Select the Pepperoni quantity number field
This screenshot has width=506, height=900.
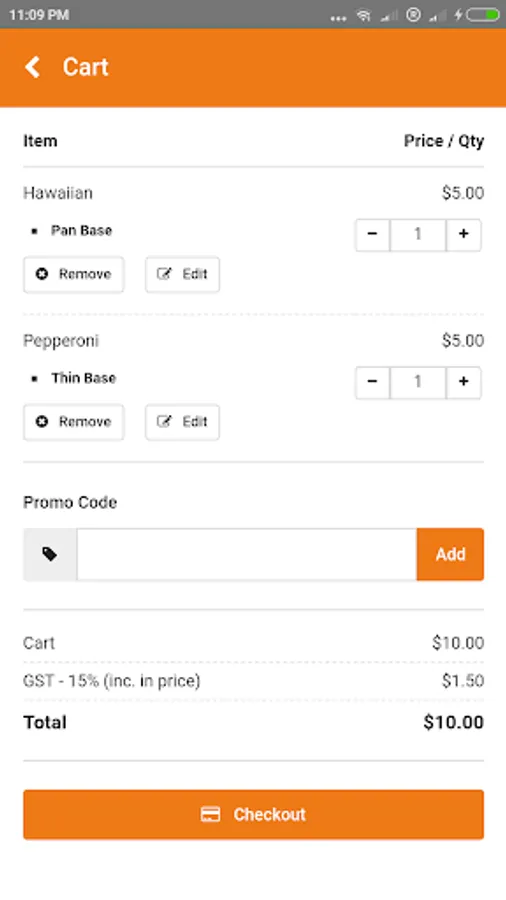[x=418, y=382]
